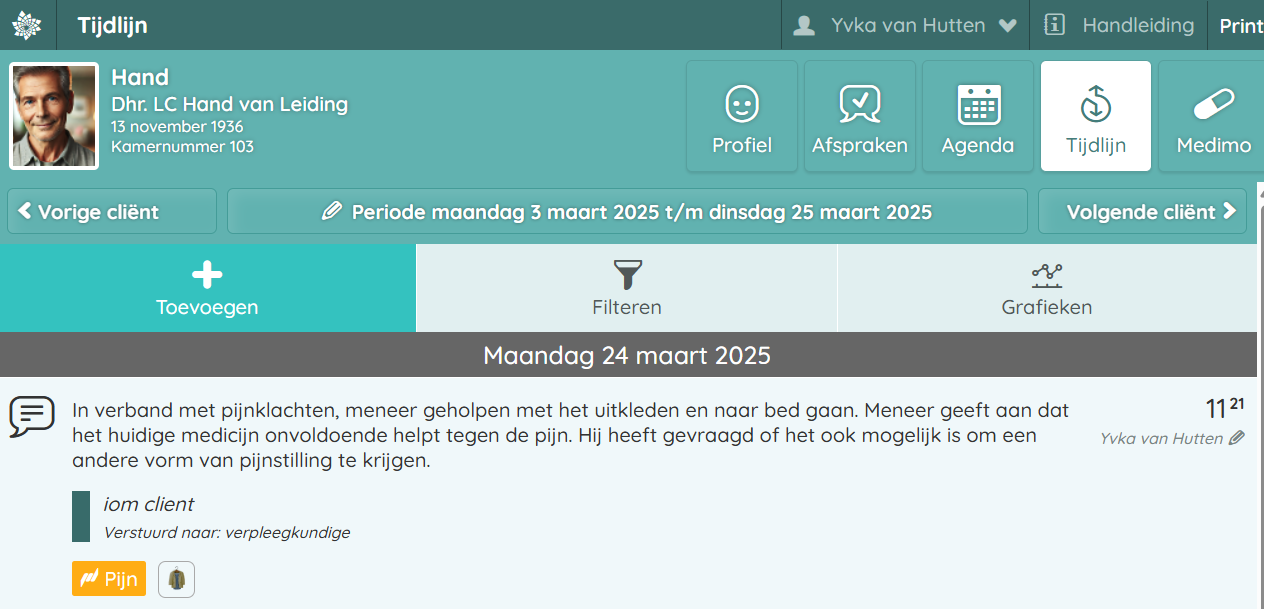
Task: Open the Agenda calendar icon
Action: (x=978, y=103)
